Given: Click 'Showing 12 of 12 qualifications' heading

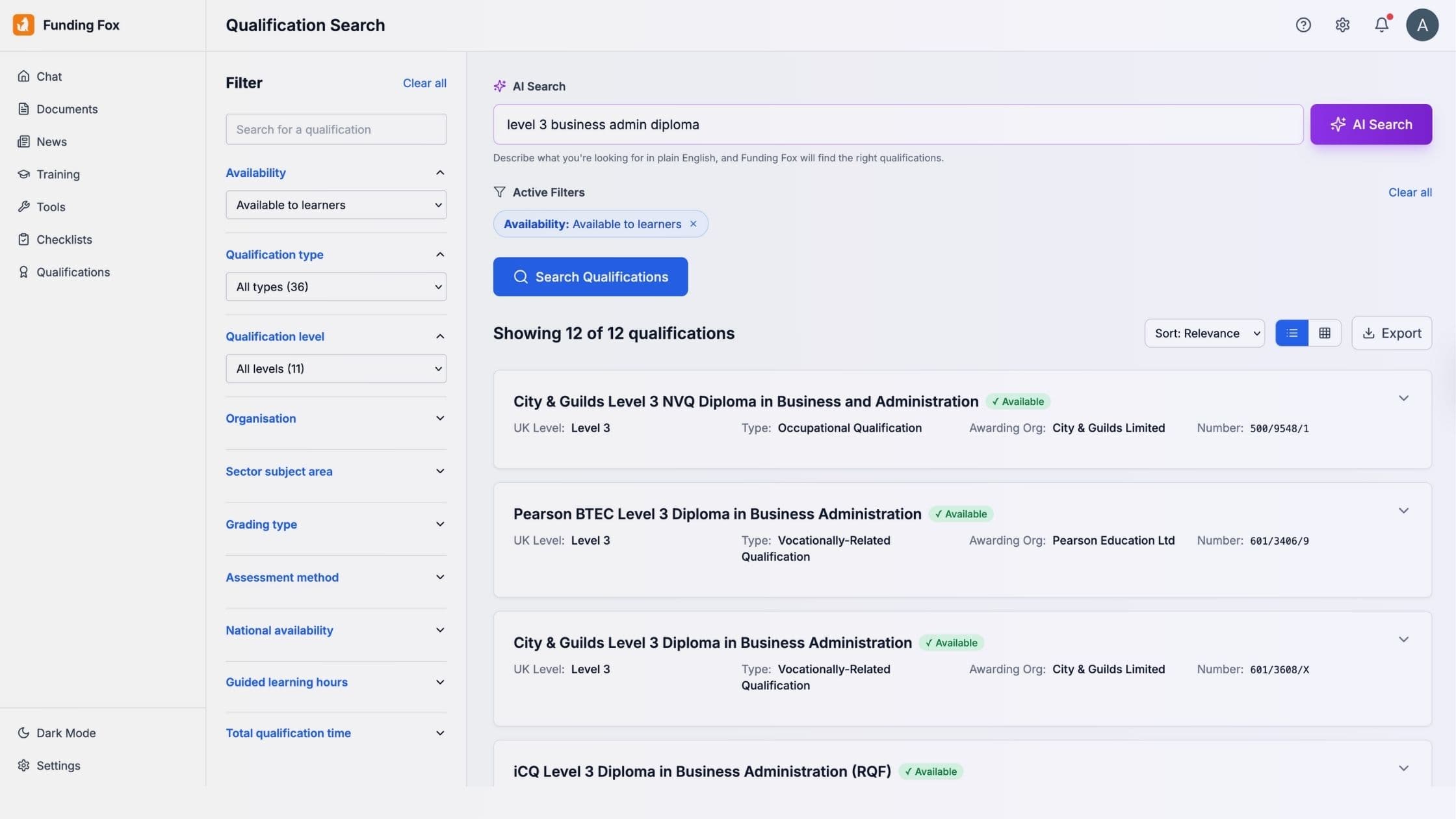Looking at the screenshot, I should tap(614, 333).
